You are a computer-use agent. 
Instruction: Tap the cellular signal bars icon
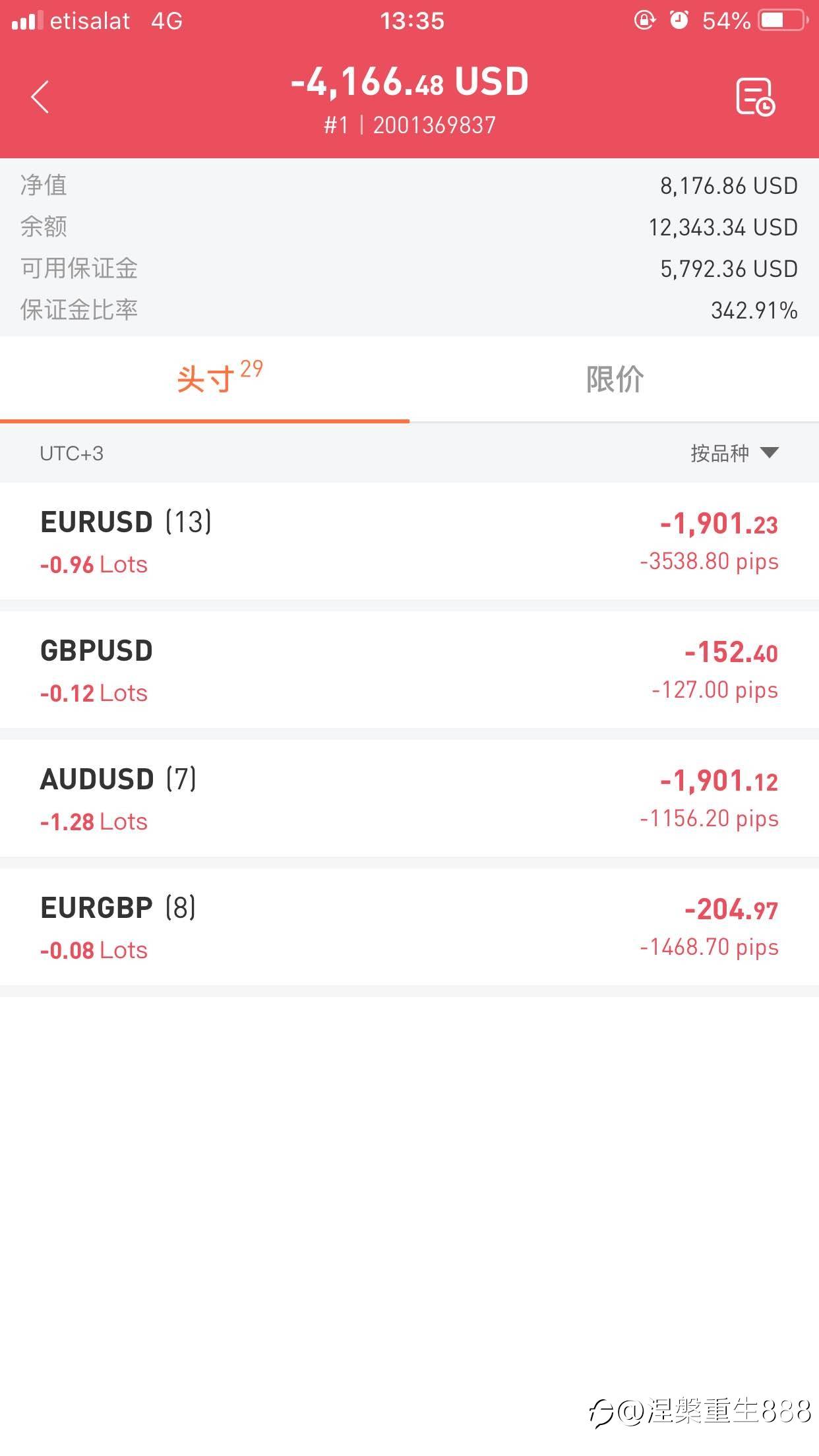(27, 21)
